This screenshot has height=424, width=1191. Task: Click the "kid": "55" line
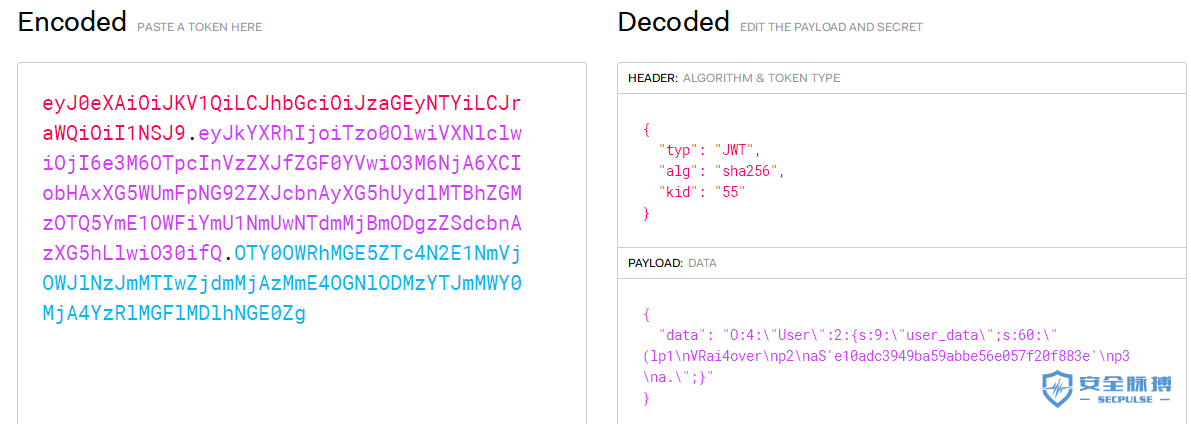703,193
